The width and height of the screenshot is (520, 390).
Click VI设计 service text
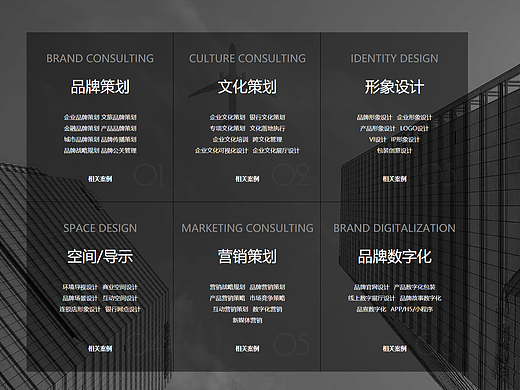[378, 140]
